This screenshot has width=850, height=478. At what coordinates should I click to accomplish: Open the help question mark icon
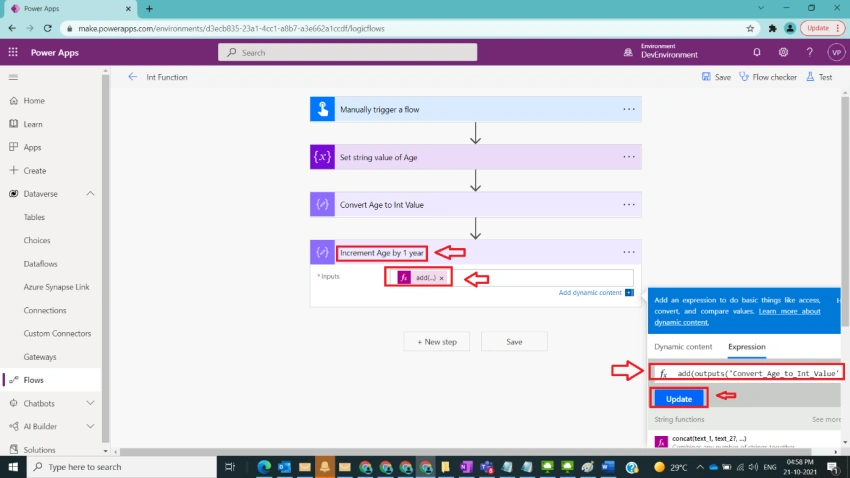pos(809,52)
